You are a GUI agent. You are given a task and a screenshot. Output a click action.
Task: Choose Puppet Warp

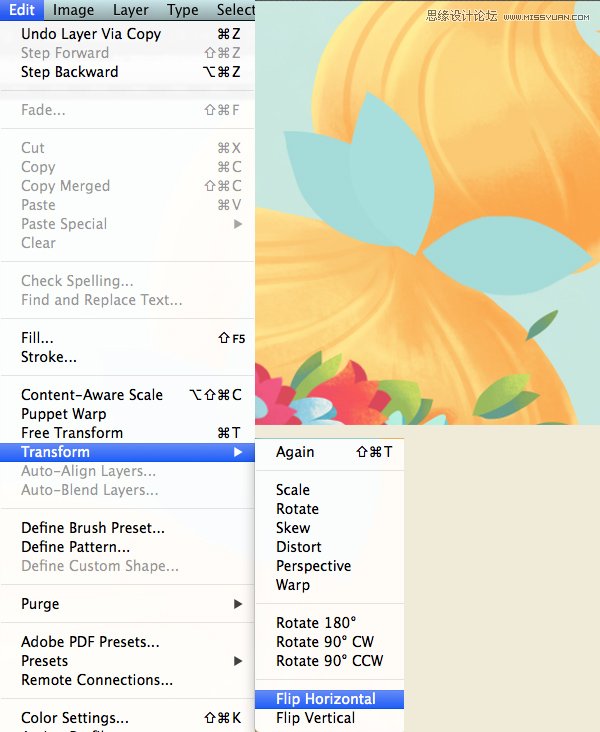(127, 414)
